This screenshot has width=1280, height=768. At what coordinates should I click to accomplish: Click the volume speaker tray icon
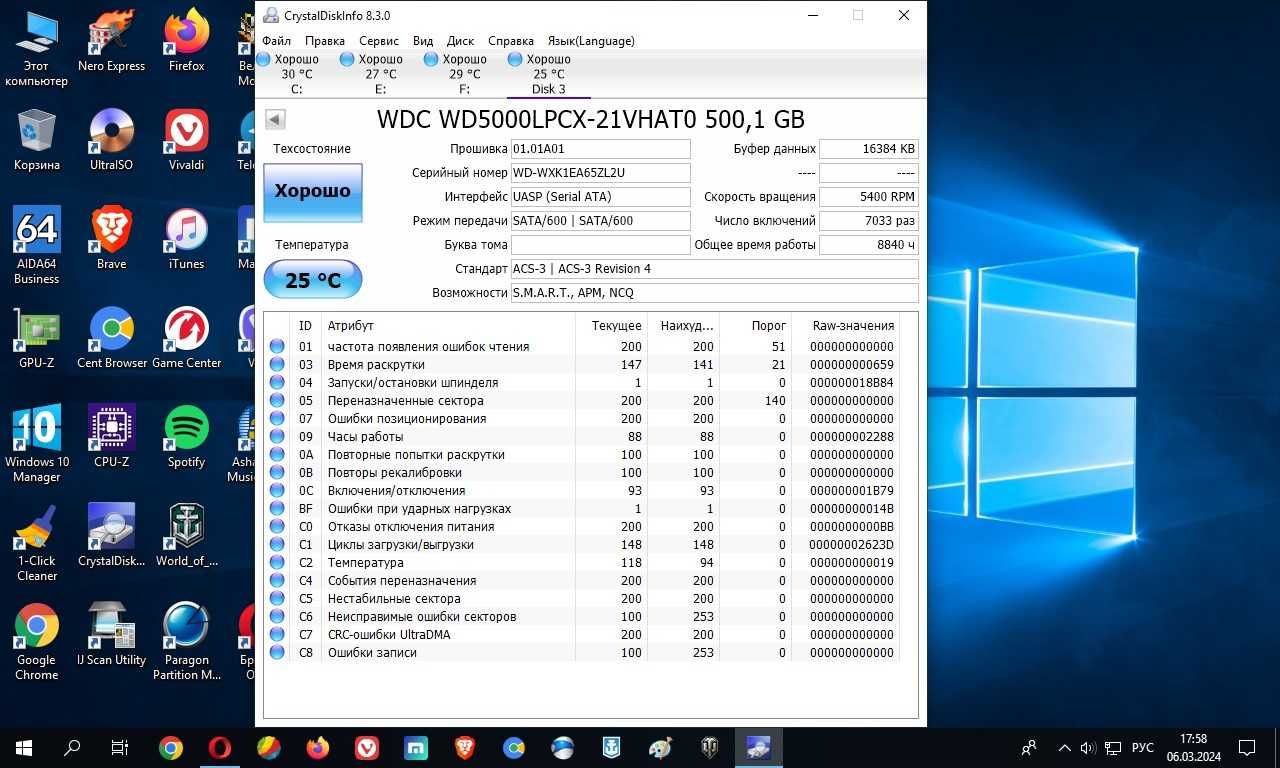point(1088,747)
